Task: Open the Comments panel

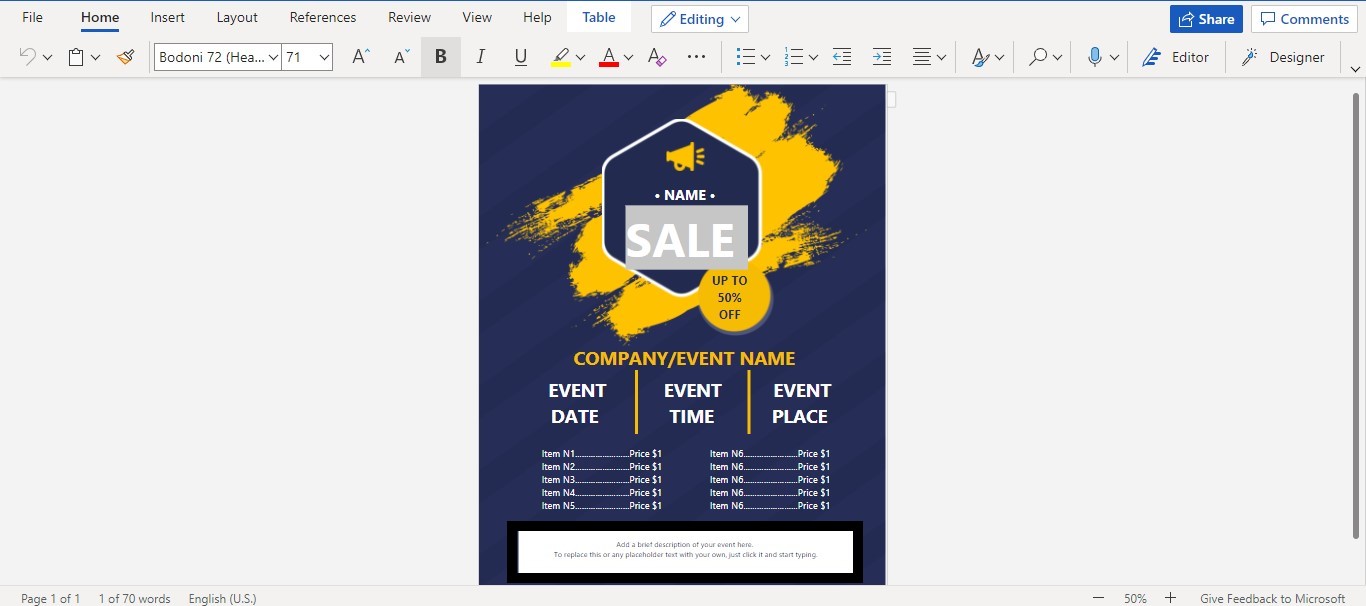Action: [1303, 18]
